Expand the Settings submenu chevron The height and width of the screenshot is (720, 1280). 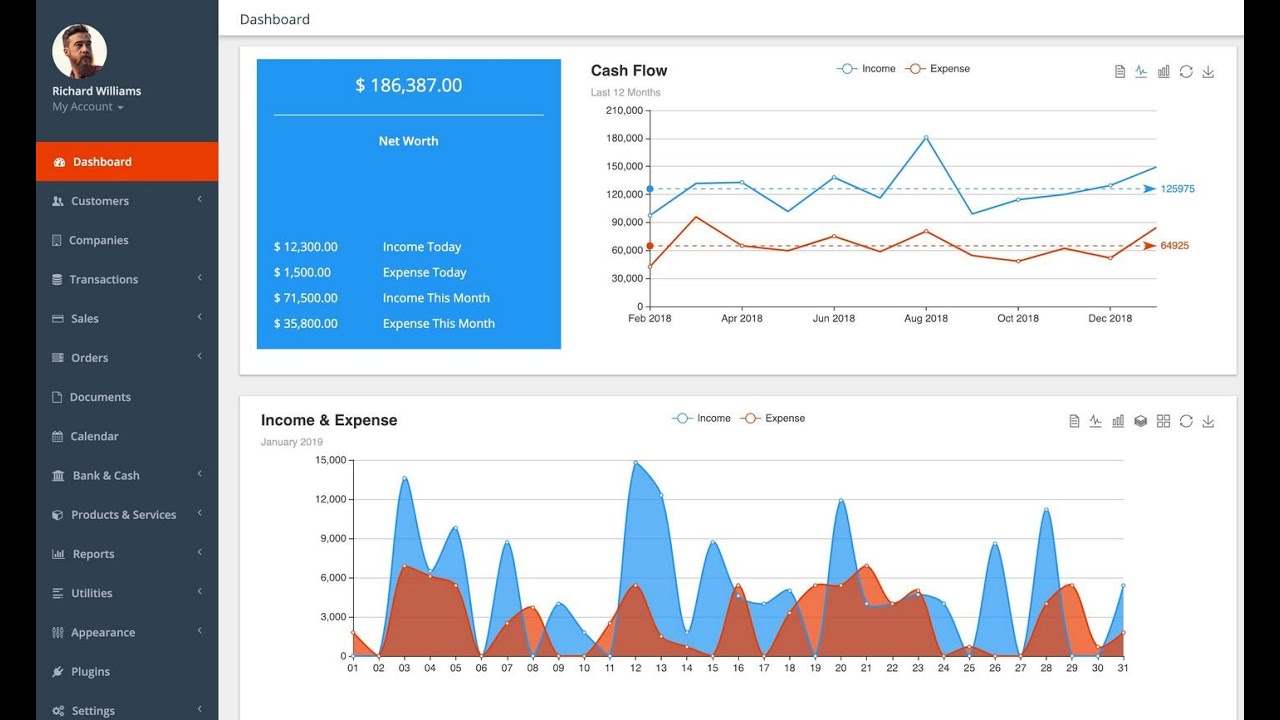200,709
